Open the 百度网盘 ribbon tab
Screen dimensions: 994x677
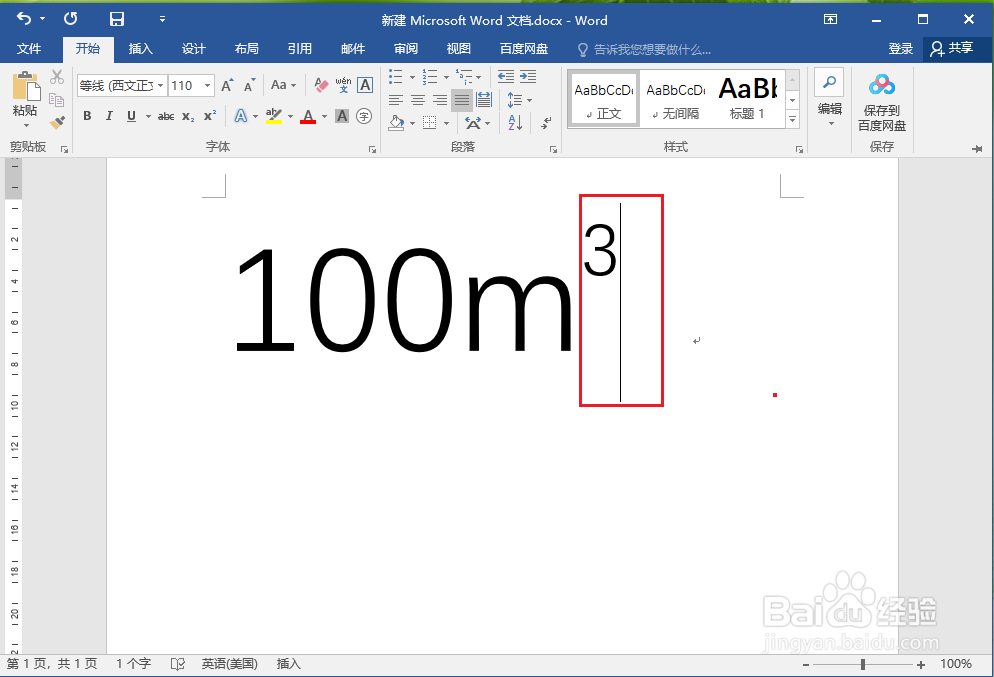524,48
